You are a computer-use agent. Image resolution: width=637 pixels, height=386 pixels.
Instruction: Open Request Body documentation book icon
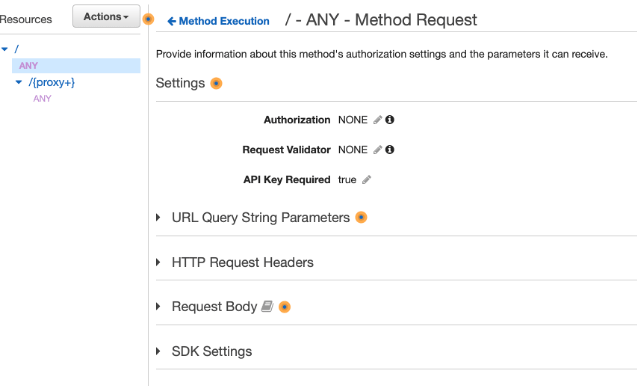[267, 306]
